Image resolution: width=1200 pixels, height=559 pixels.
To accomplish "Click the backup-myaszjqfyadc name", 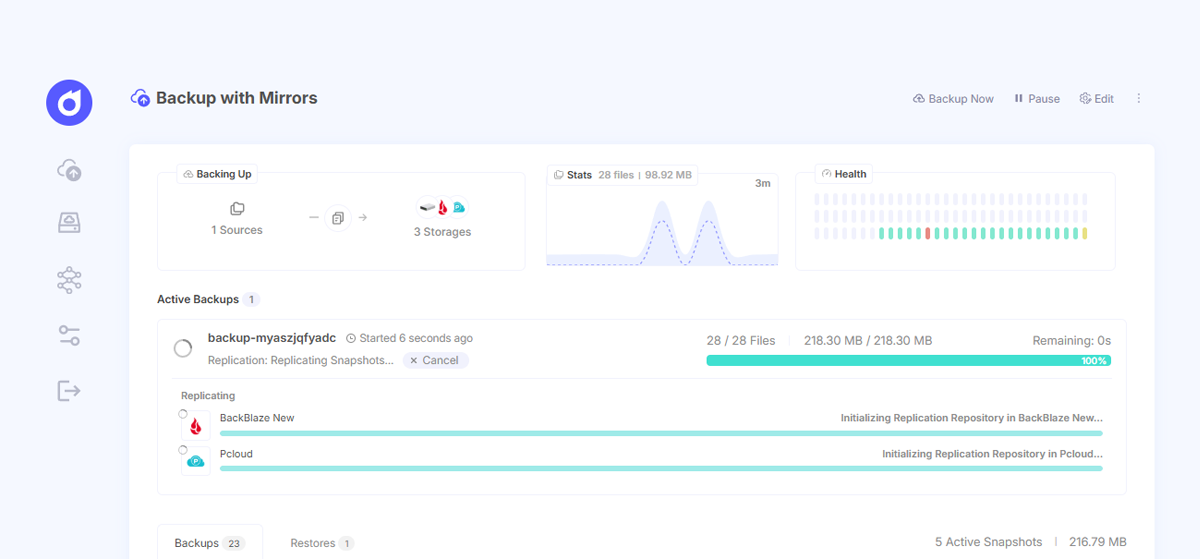I will 272,338.
